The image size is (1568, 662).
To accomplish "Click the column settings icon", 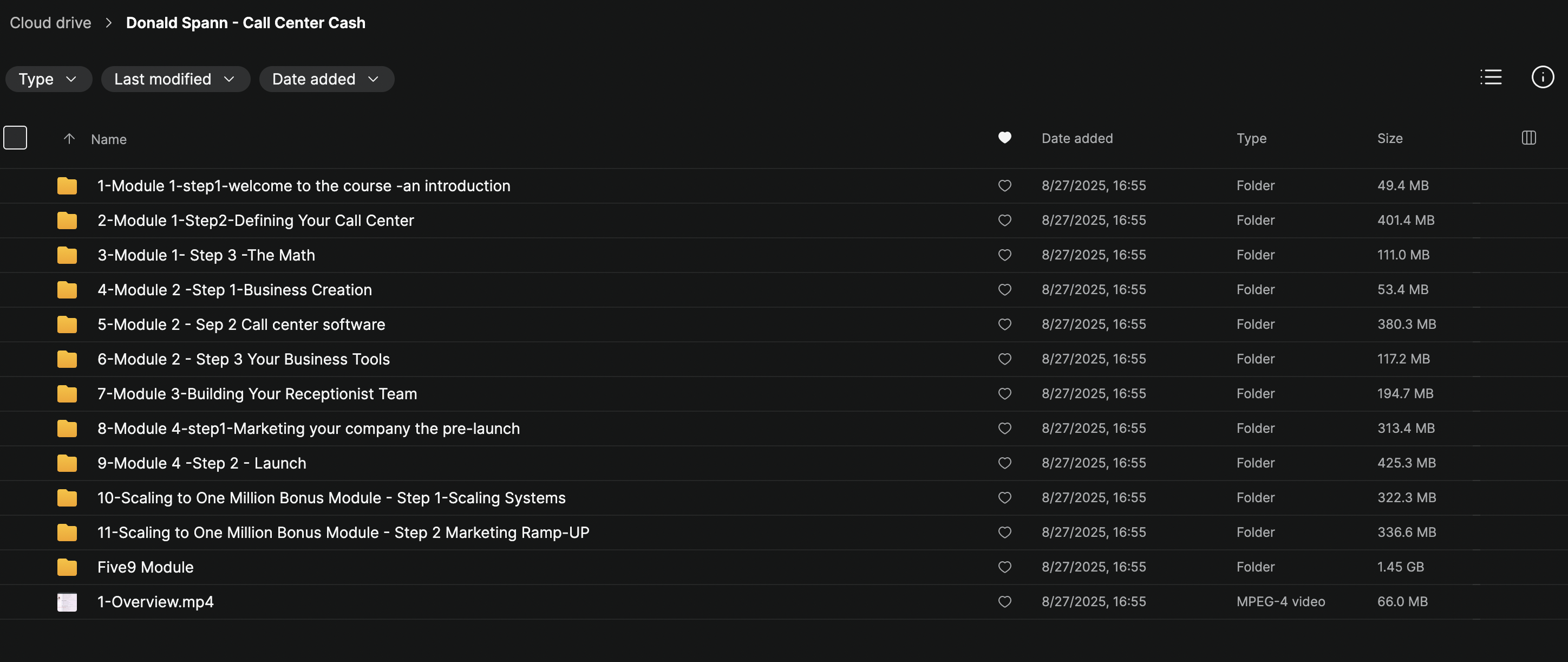I will coord(1528,138).
